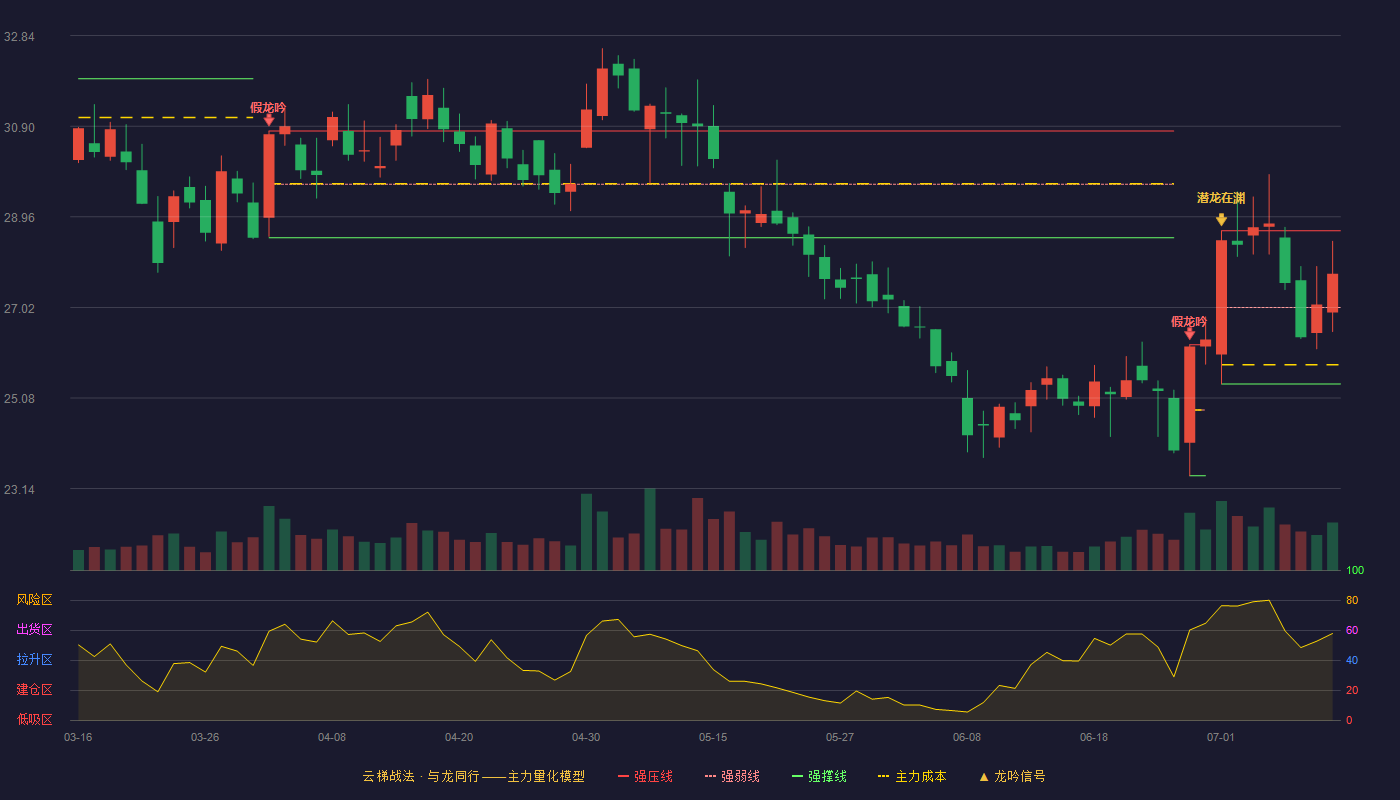Click the magenta 60 indicator axis value
Viewport: 1400px width, 800px height.
(1351, 630)
